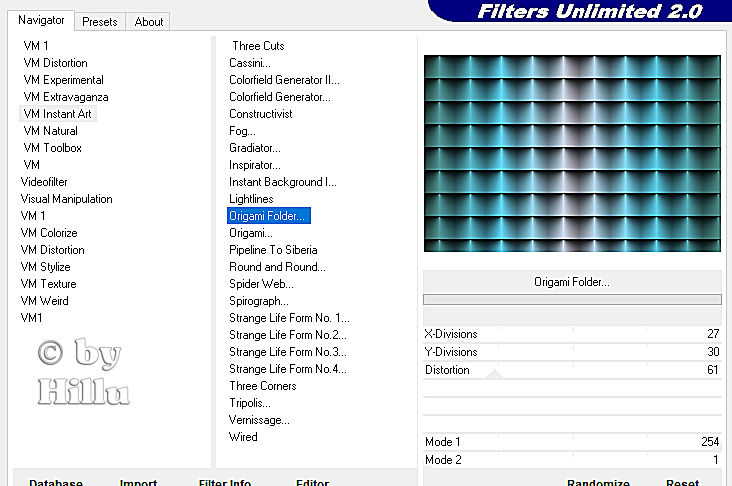This screenshot has width=732, height=486.
Task: Choose the VM Instant Art category
Action: coord(57,114)
